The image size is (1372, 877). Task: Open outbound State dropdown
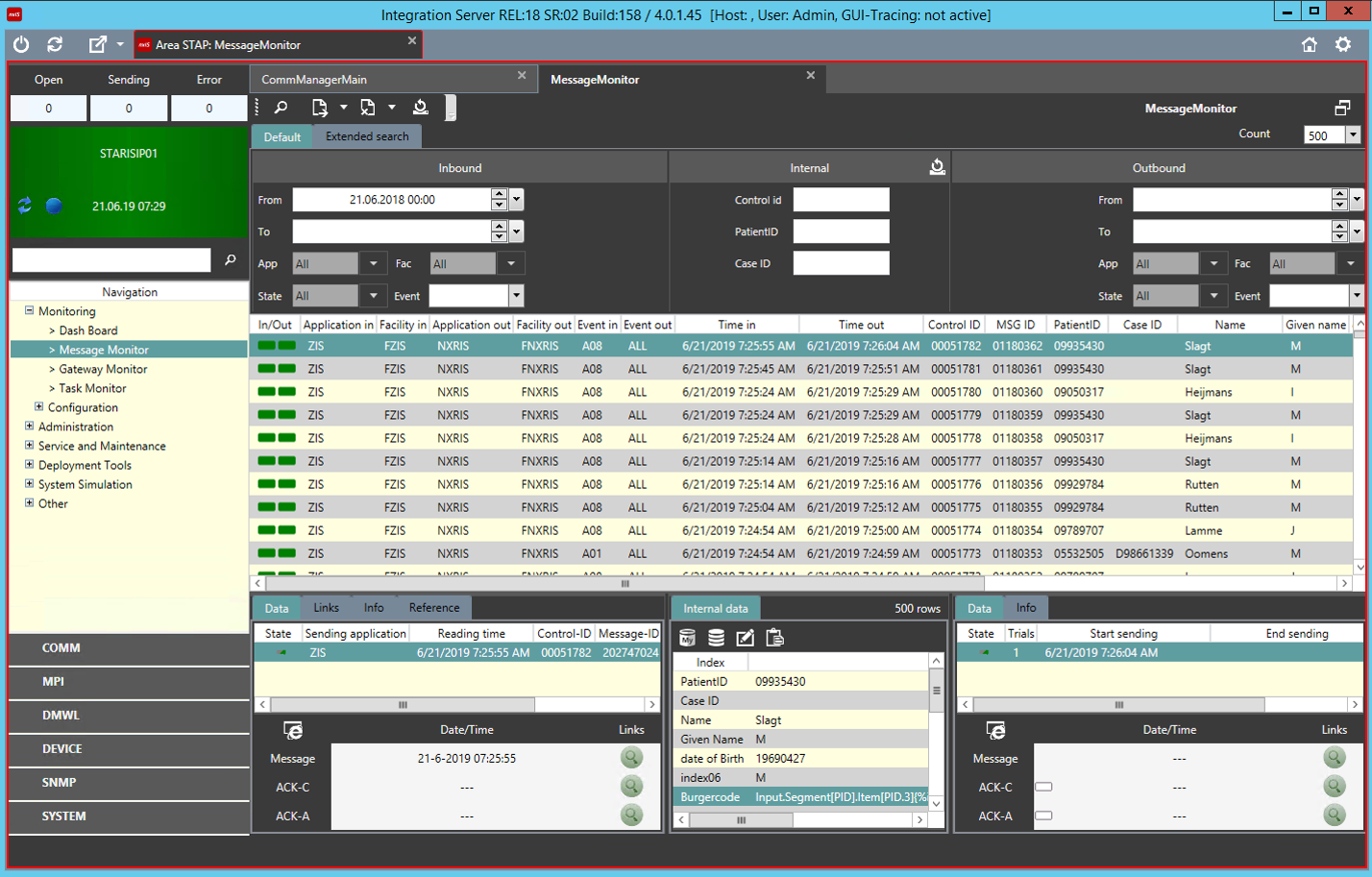(1214, 296)
